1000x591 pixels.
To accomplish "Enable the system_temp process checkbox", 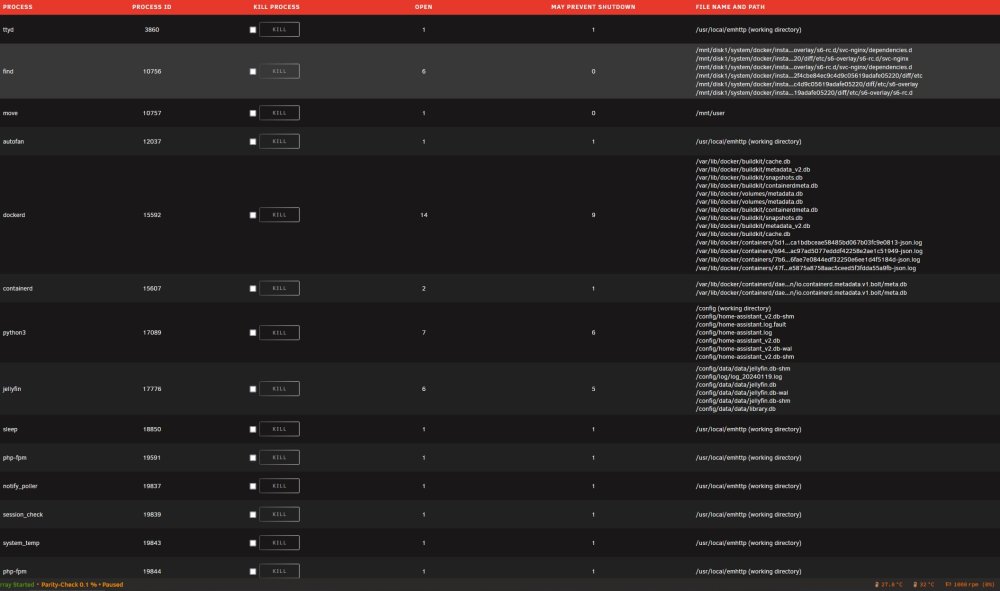I will coord(253,543).
